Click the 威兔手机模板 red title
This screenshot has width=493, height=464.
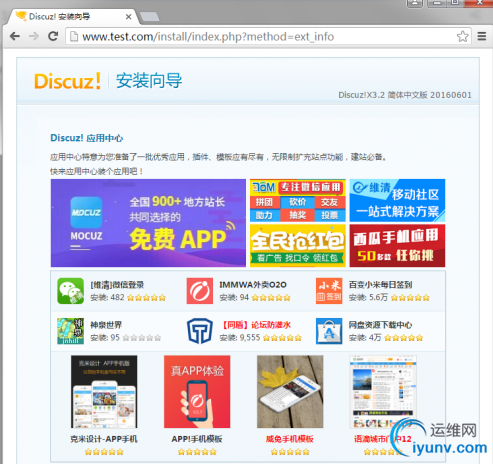point(290,439)
